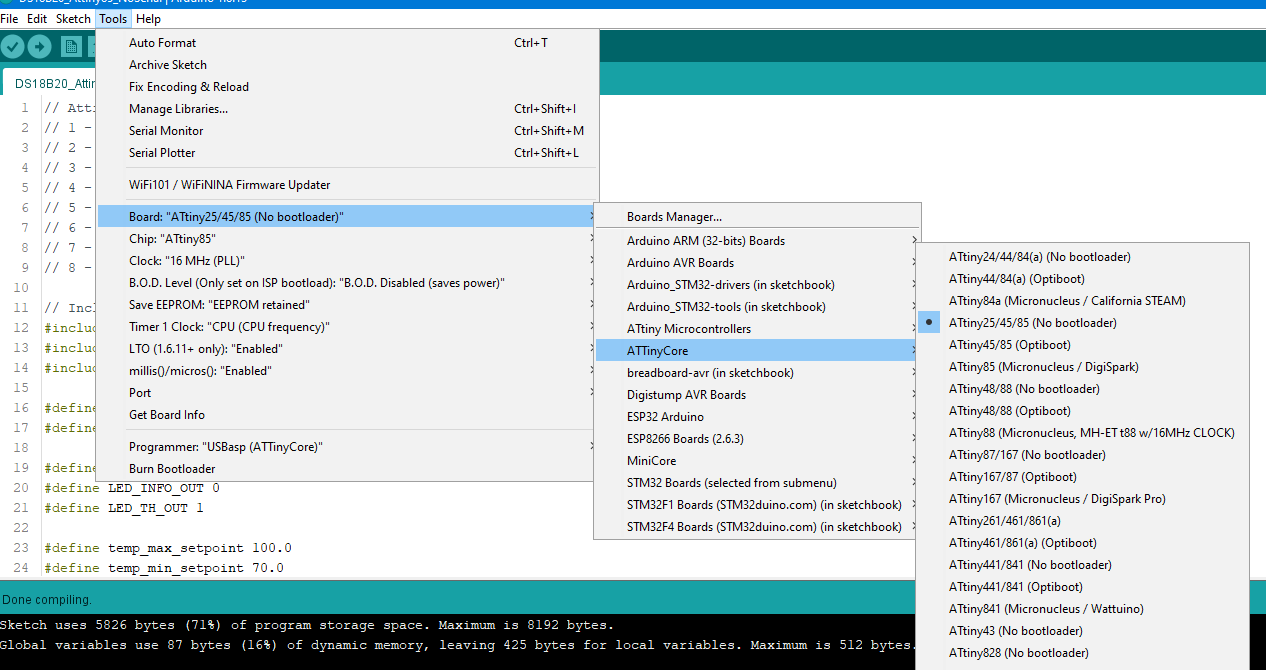1266x670 pixels.
Task: Choose Auto Format from Tools menu
Action: coord(347,43)
